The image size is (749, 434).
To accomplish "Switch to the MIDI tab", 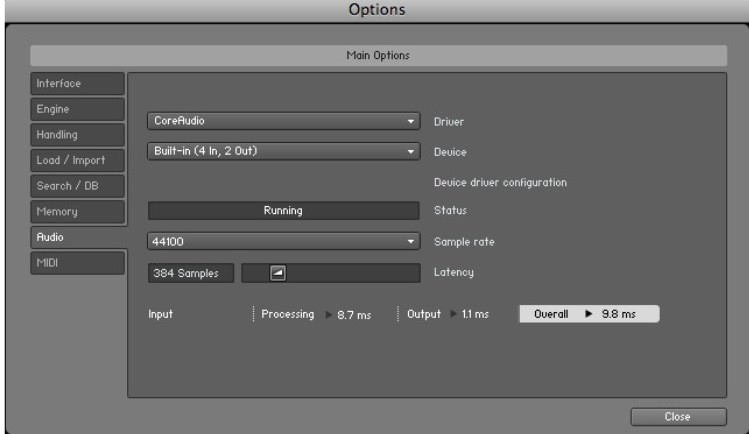I will pos(78,263).
